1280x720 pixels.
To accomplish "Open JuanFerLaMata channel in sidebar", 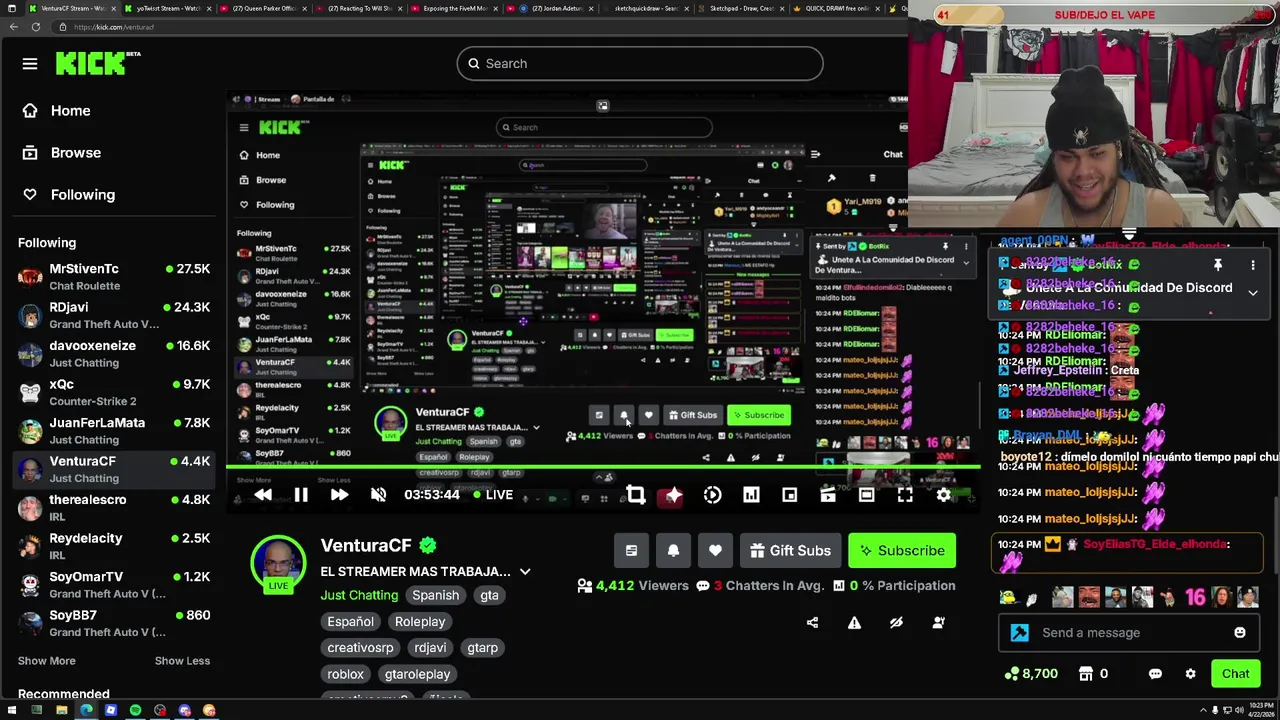I will pos(113,431).
